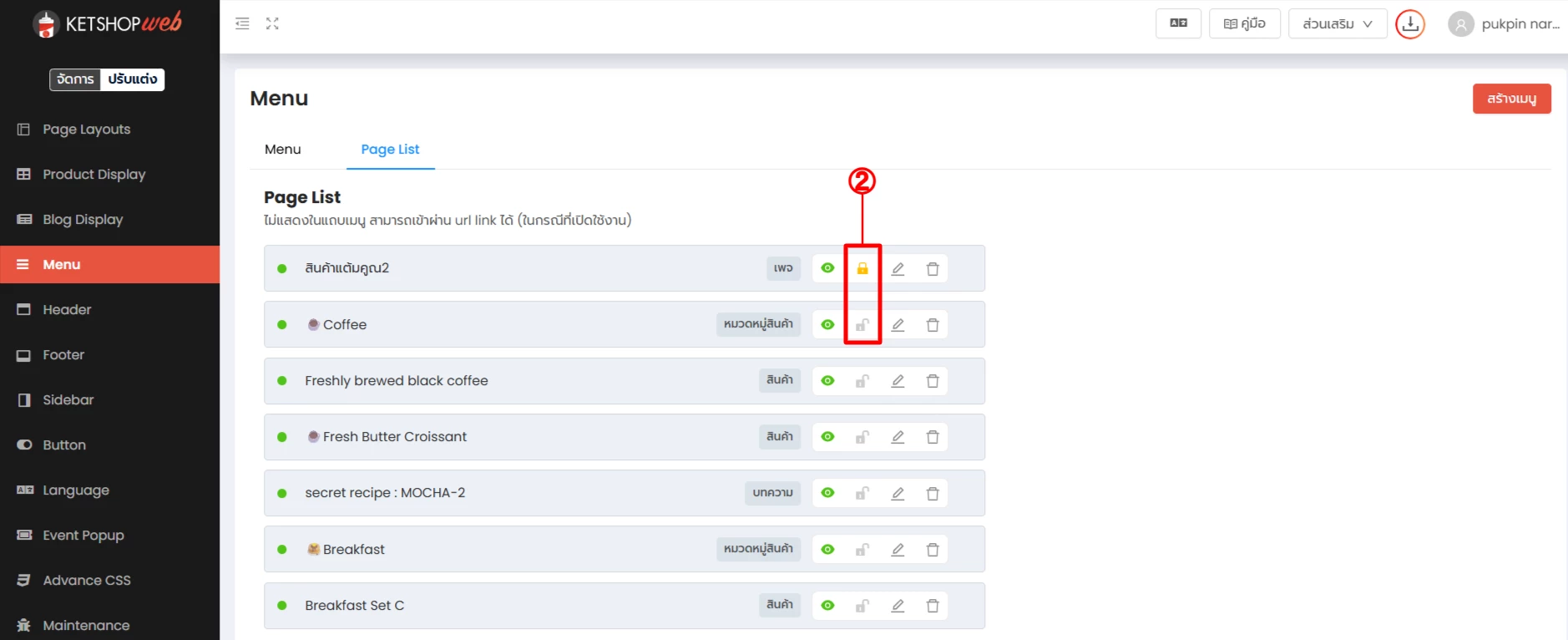1568x640 pixels.
Task: Switch to the Menu tab
Action: pos(282,149)
